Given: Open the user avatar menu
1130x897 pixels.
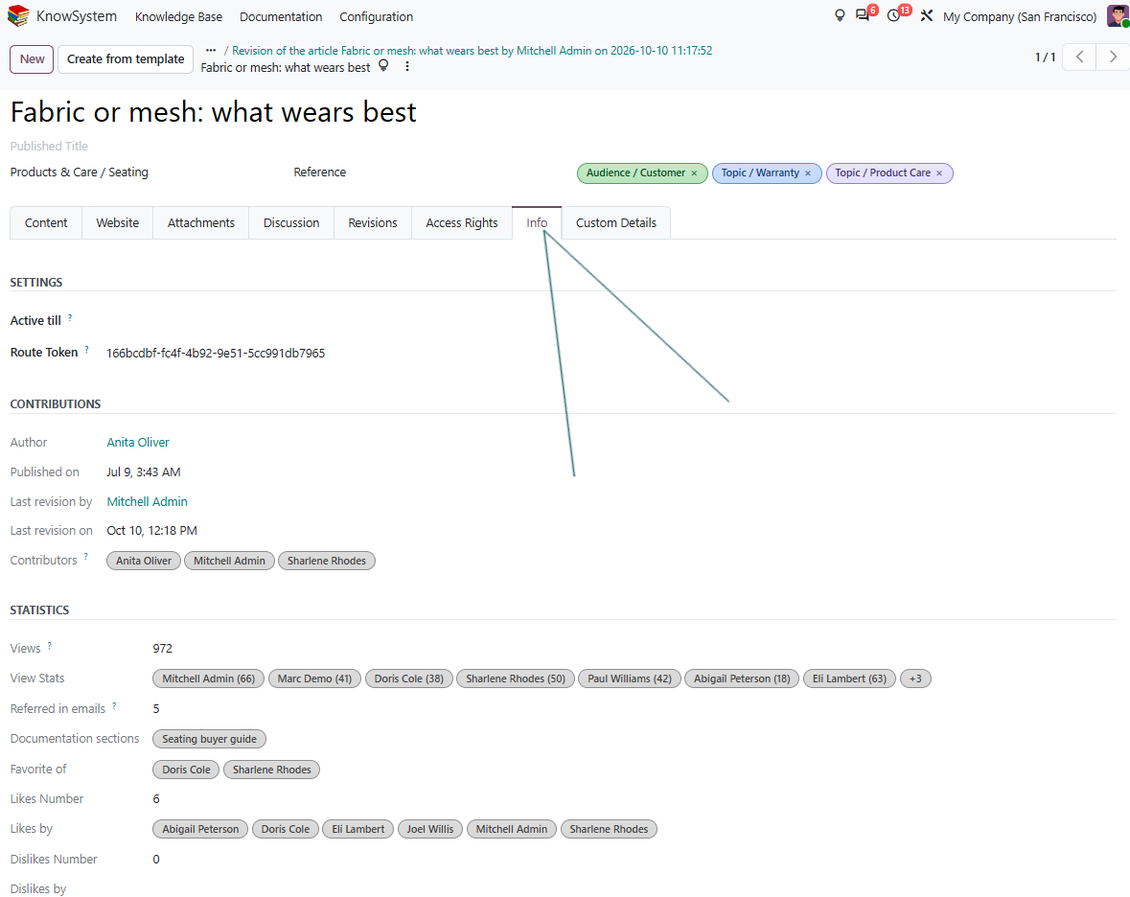Looking at the screenshot, I should tap(1118, 16).
